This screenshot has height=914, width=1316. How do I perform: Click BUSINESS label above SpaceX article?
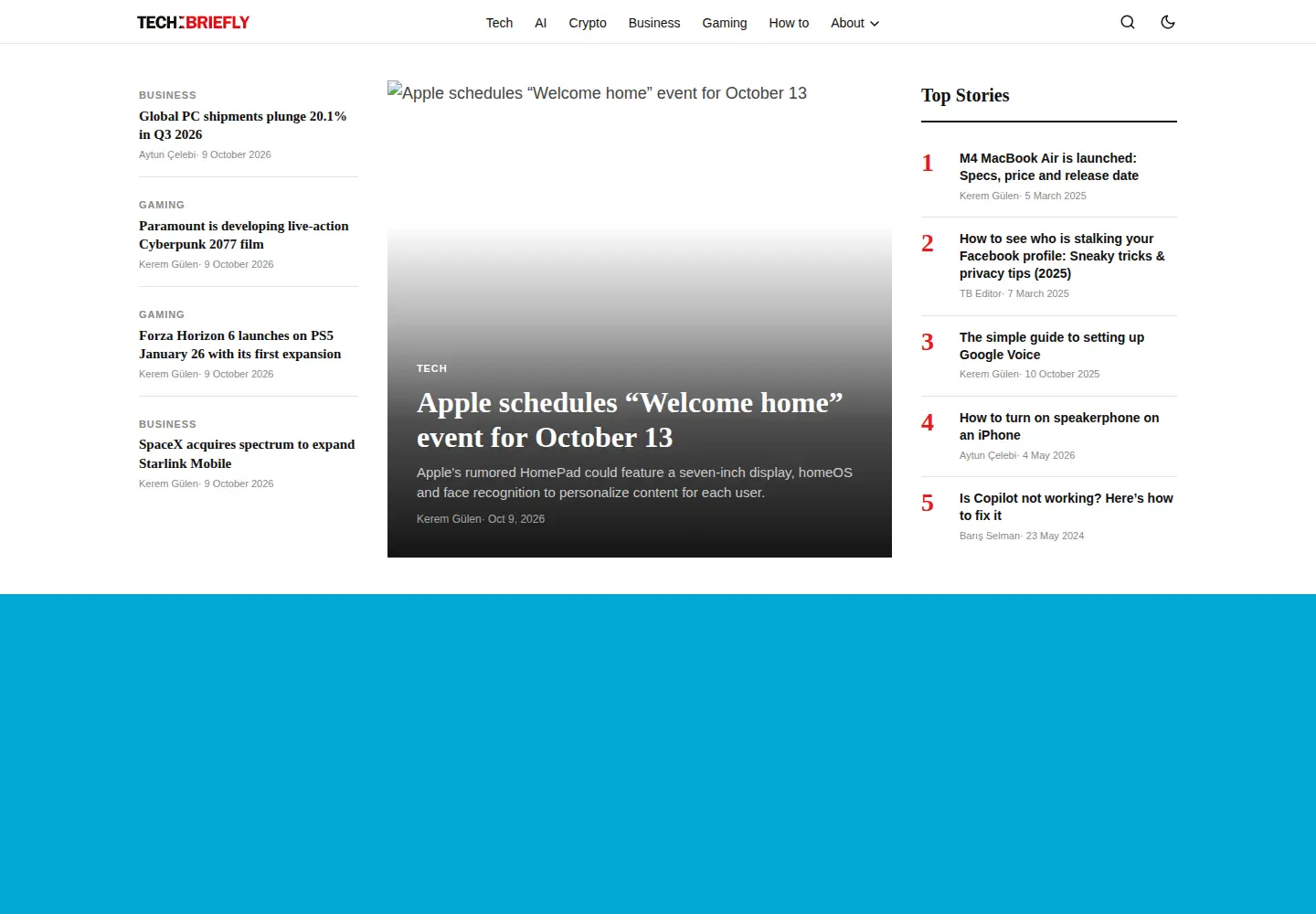(167, 424)
